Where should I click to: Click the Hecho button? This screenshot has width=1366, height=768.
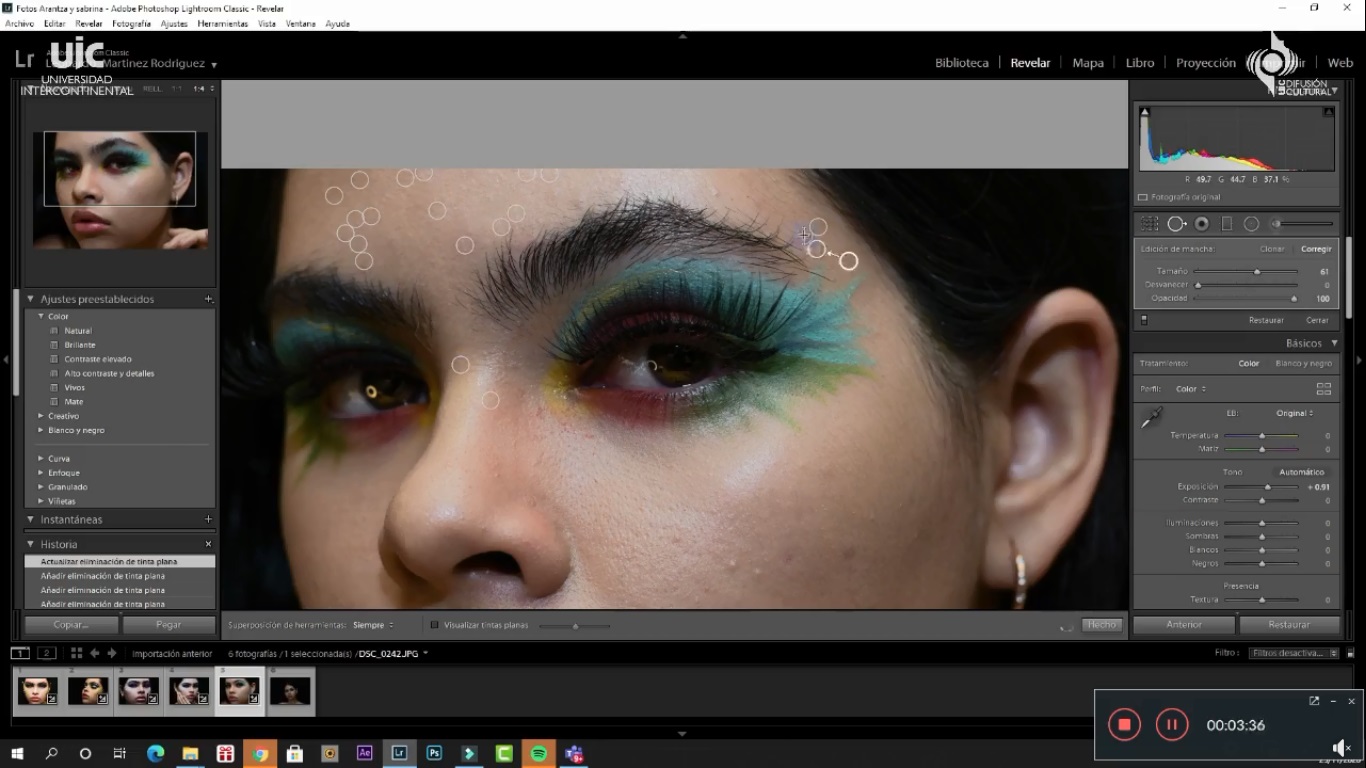[x=1102, y=624]
